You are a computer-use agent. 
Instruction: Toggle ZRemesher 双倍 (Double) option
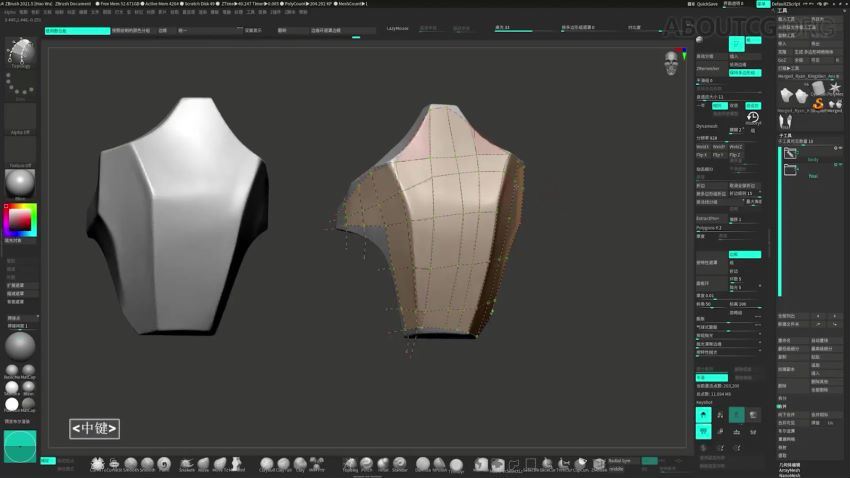(x=736, y=106)
